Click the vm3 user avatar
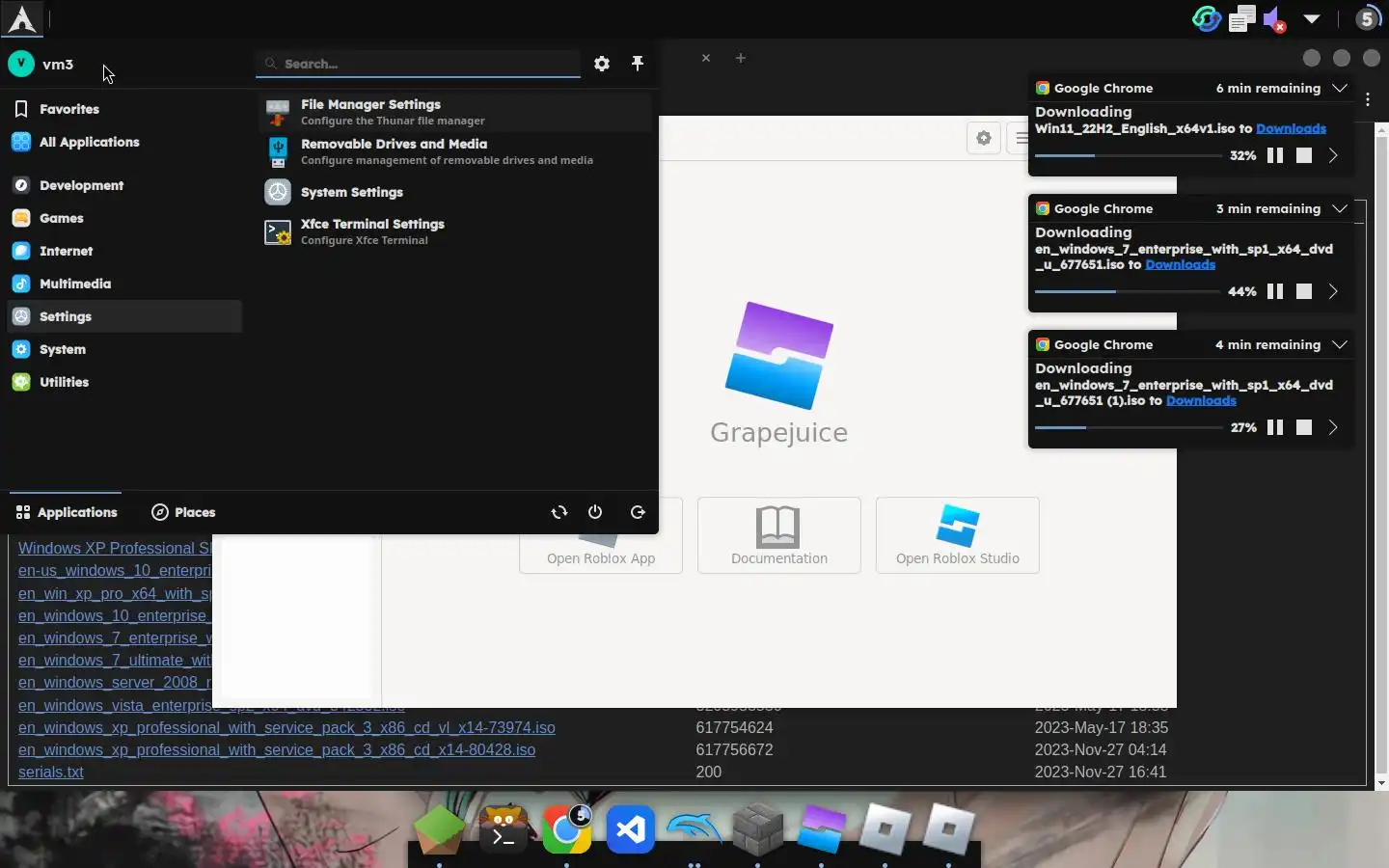Viewport: 1389px width, 868px height. click(20, 64)
